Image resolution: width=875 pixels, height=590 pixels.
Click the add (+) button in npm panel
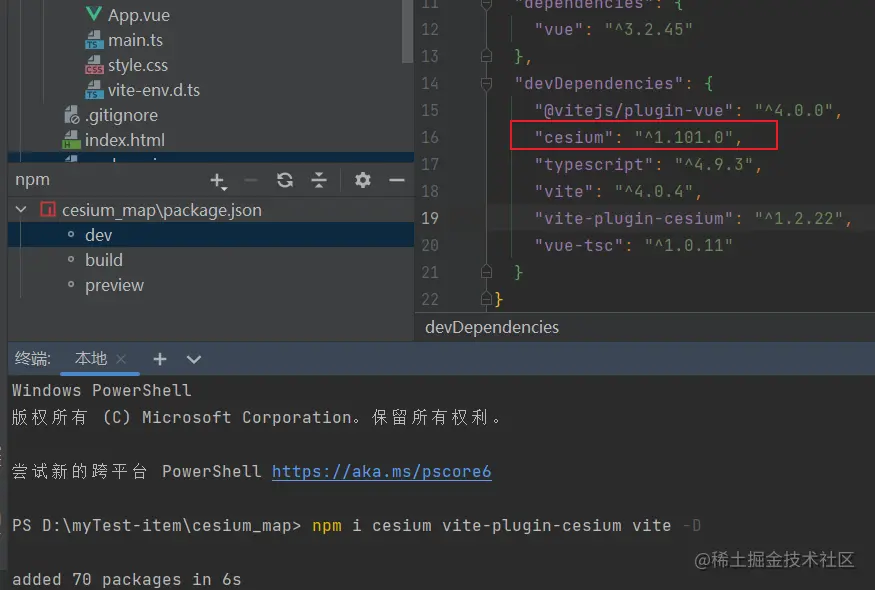pyautogui.click(x=218, y=180)
